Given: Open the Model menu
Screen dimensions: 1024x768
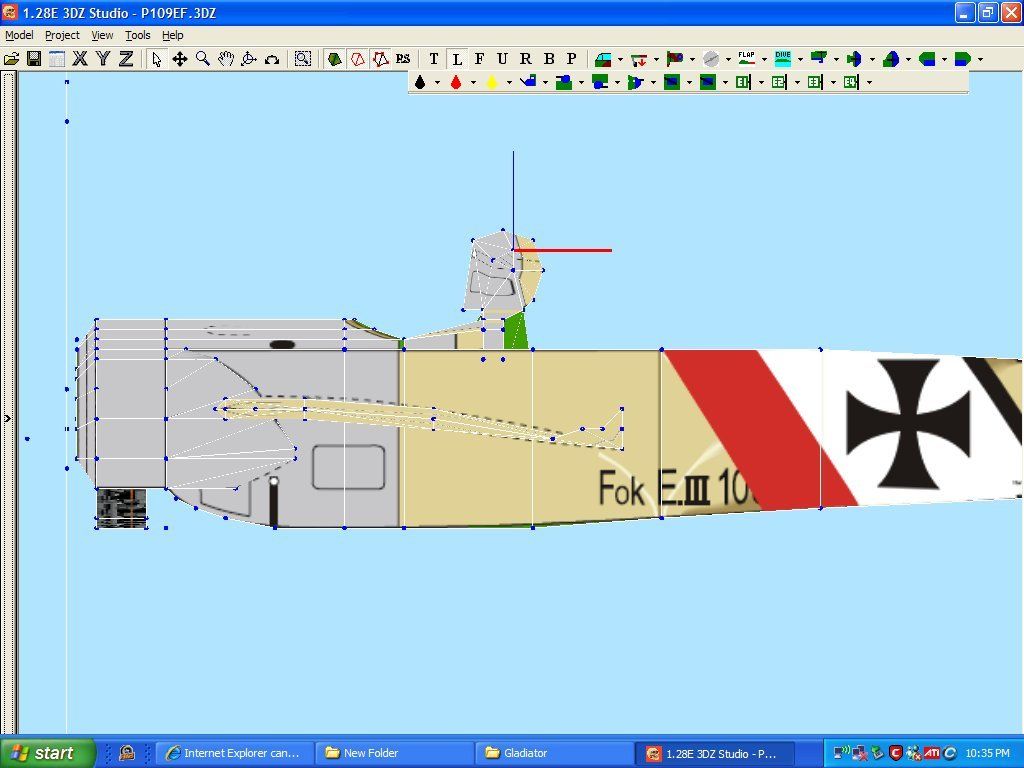Looking at the screenshot, I should click(19, 35).
